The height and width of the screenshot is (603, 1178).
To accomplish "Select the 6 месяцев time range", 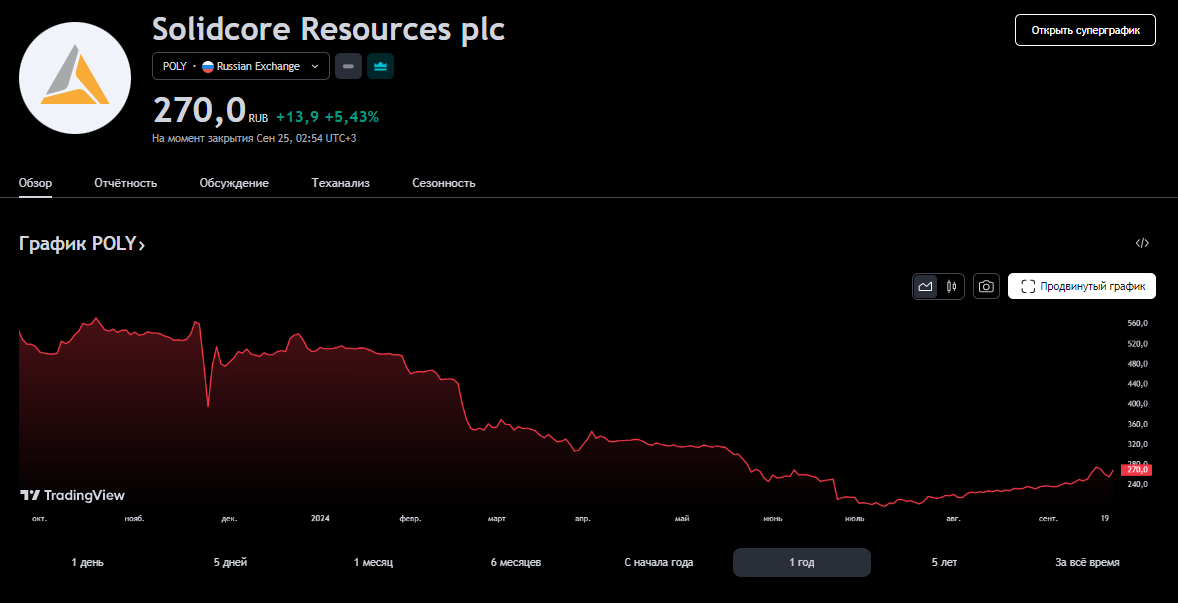I will [x=516, y=562].
